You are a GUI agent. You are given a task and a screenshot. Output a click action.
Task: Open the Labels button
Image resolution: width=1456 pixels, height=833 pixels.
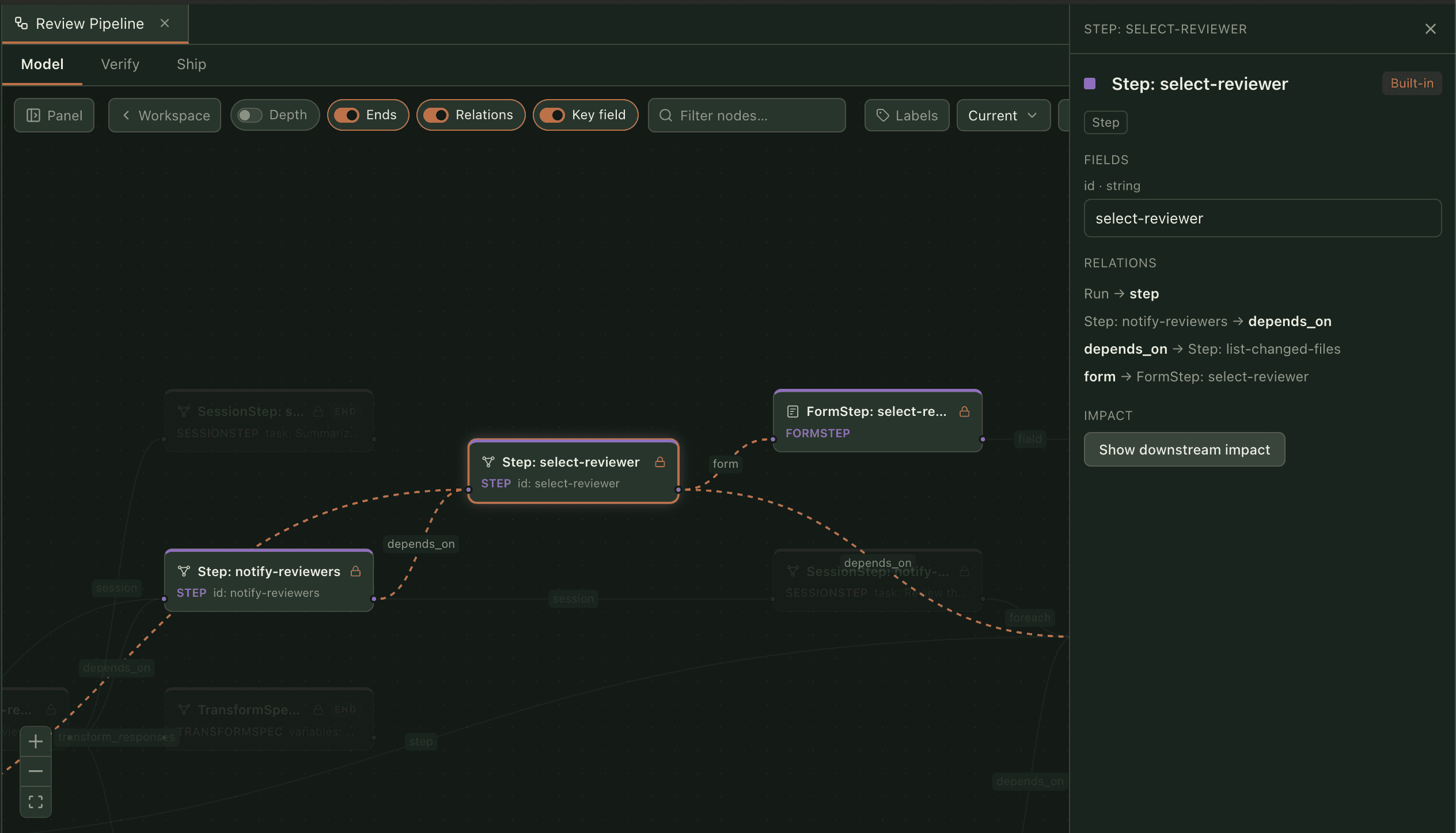pyautogui.click(x=907, y=115)
